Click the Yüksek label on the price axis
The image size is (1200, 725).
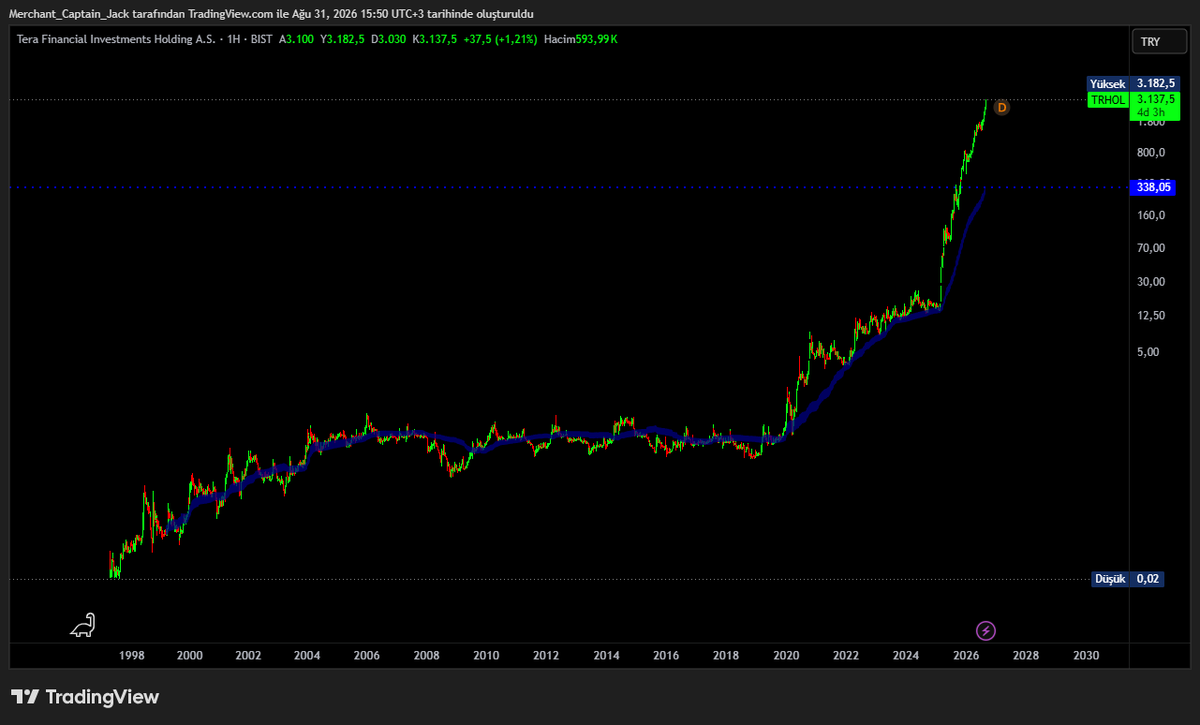(1108, 84)
